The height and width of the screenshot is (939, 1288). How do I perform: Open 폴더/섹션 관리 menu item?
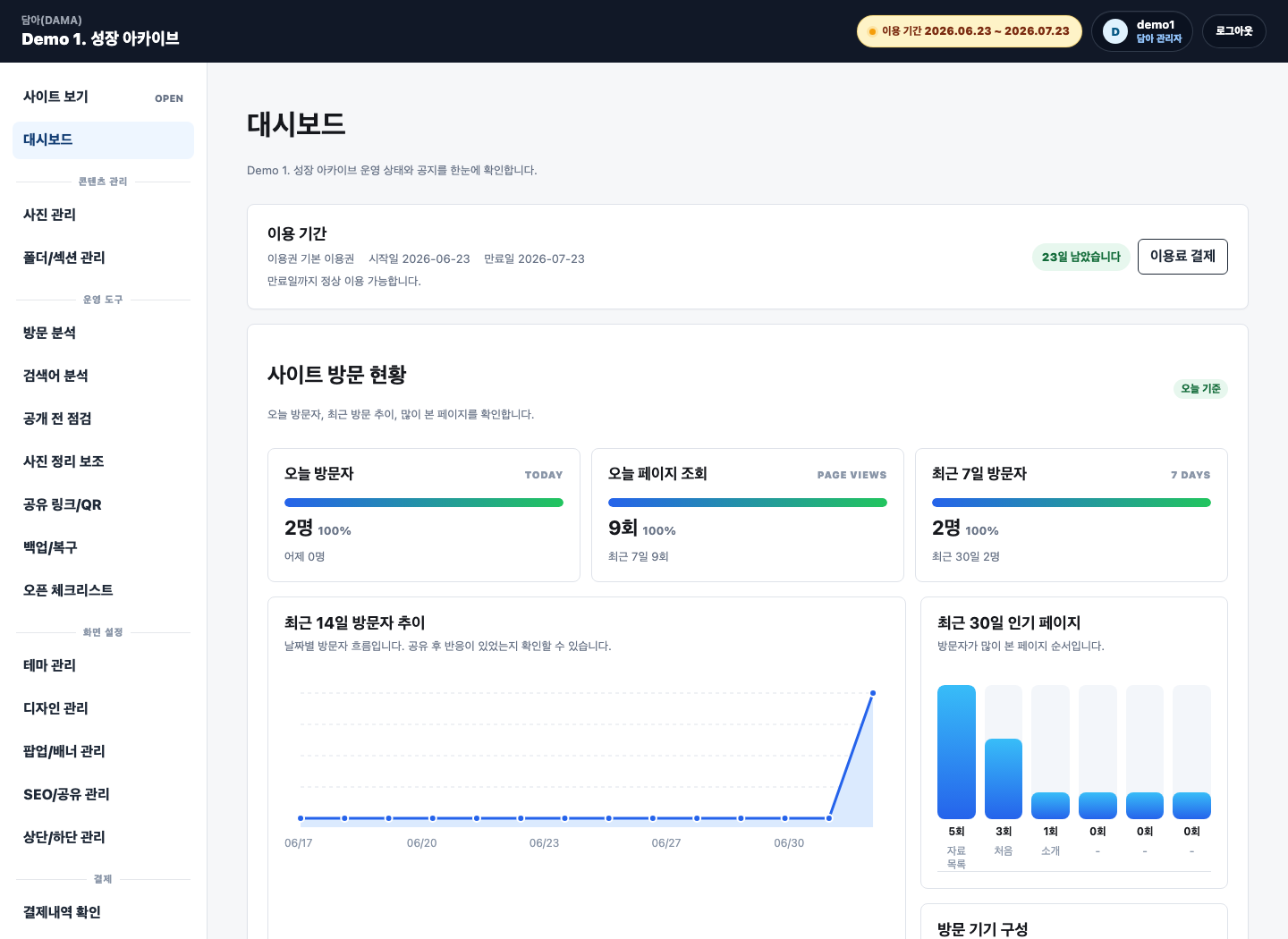103,258
